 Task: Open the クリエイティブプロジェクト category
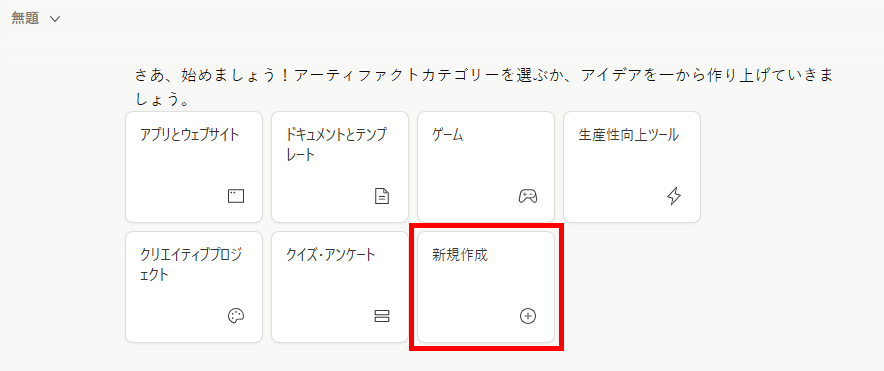coord(194,287)
